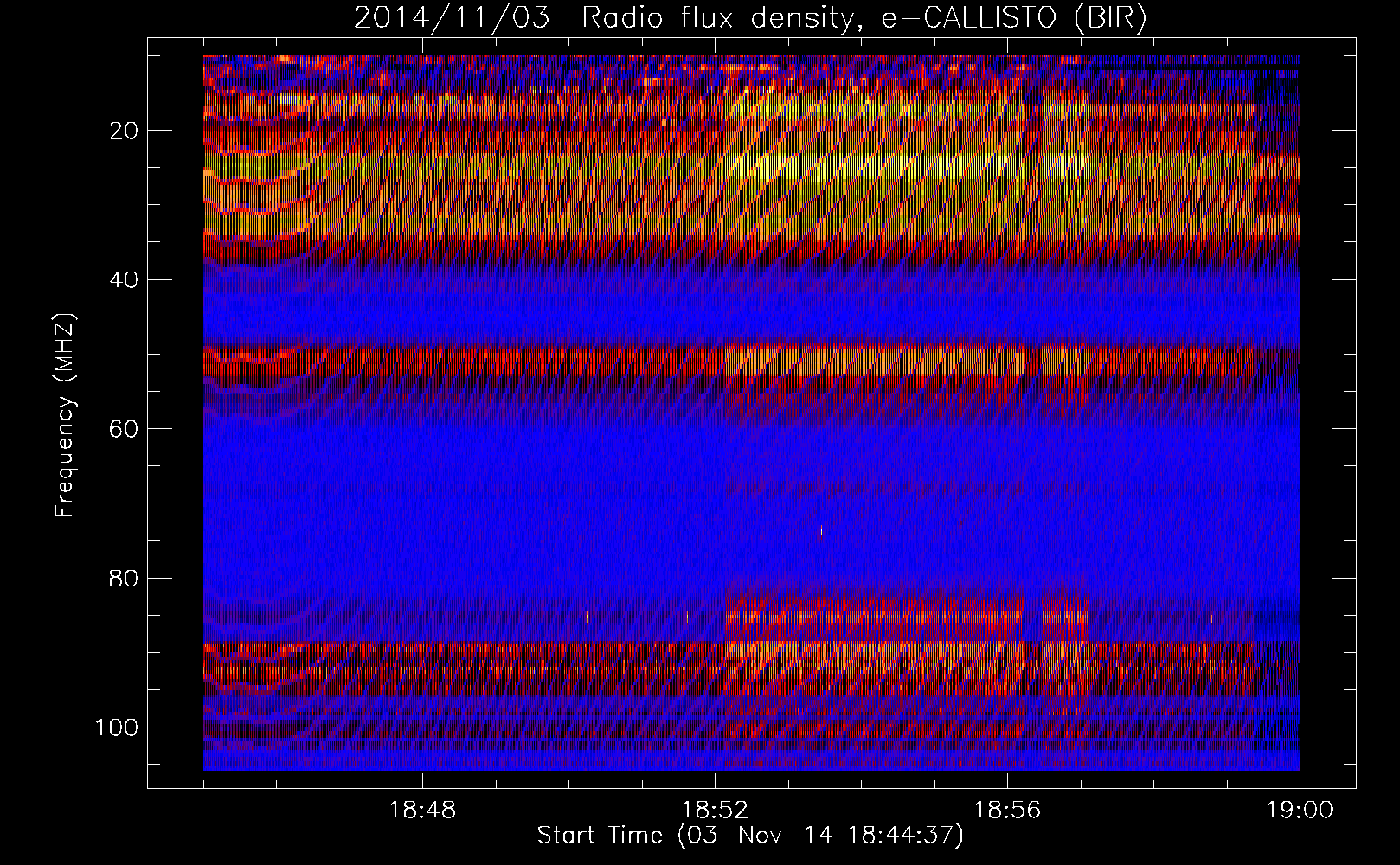Click the 'Start Time (03-Nov-14 18:44:37)' label
The image size is (1400, 865).
pyautogui.click(x=750, y=836)
